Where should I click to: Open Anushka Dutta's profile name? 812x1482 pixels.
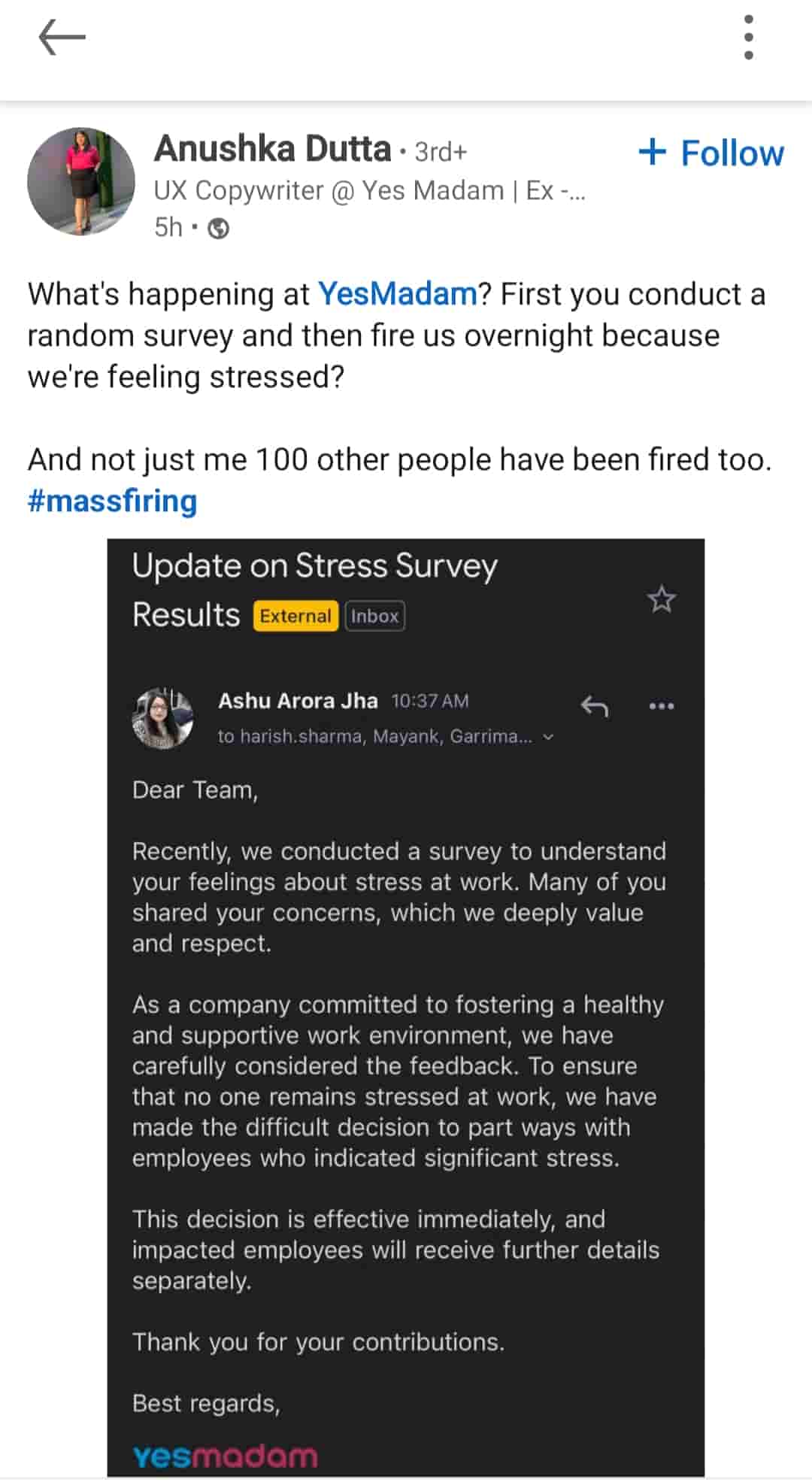[273, 149]
